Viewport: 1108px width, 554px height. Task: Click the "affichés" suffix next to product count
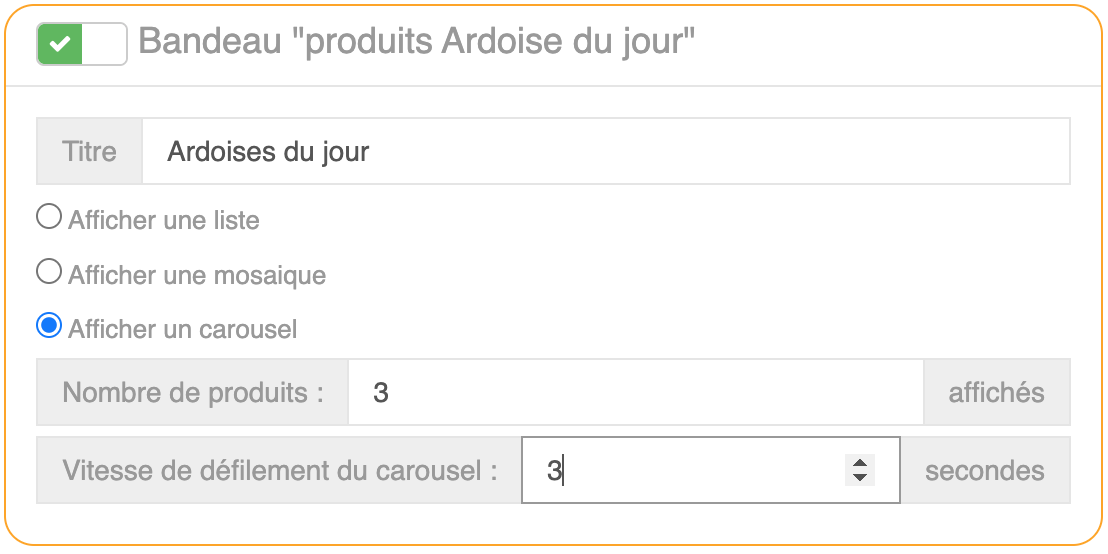point(996,392)
